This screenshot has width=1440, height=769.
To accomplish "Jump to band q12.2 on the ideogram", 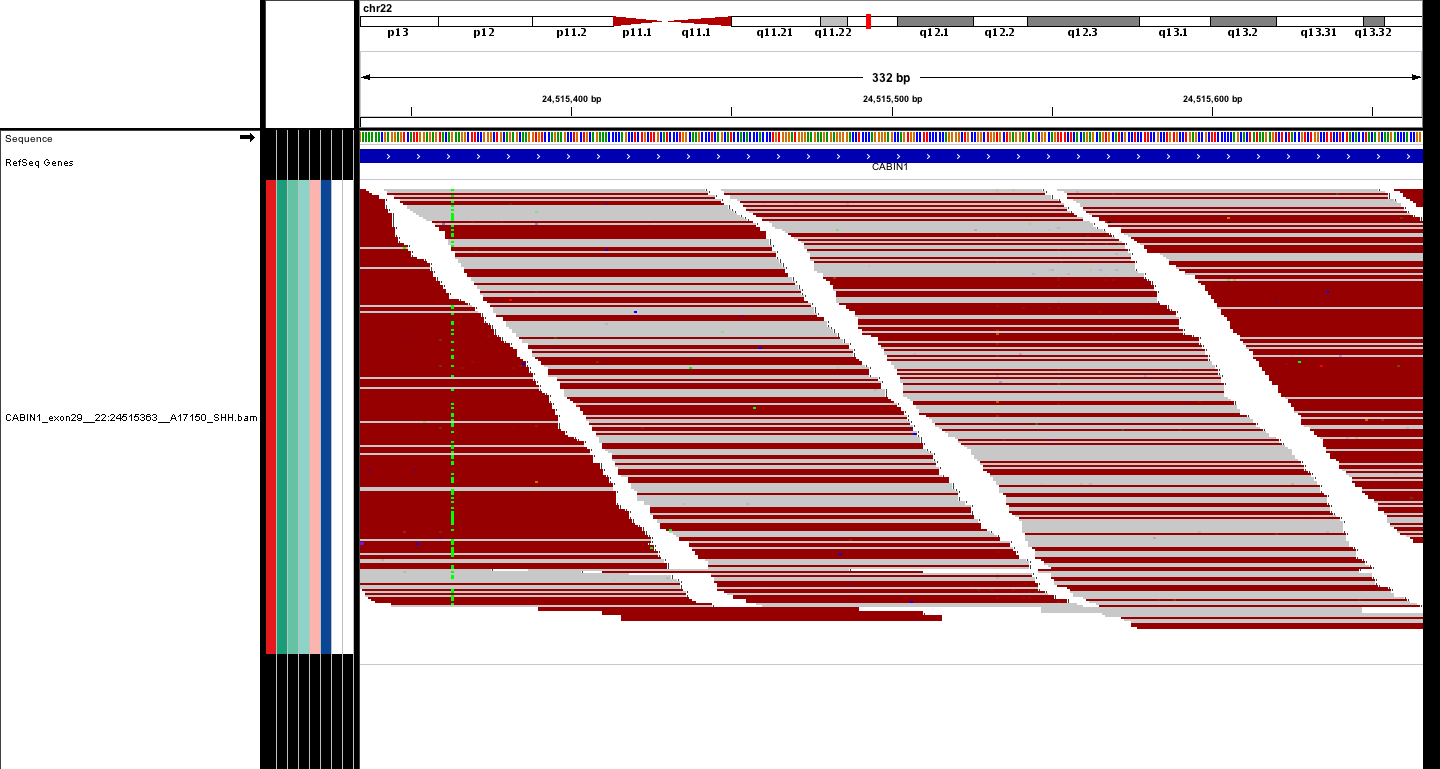I will coord(1000,21).
